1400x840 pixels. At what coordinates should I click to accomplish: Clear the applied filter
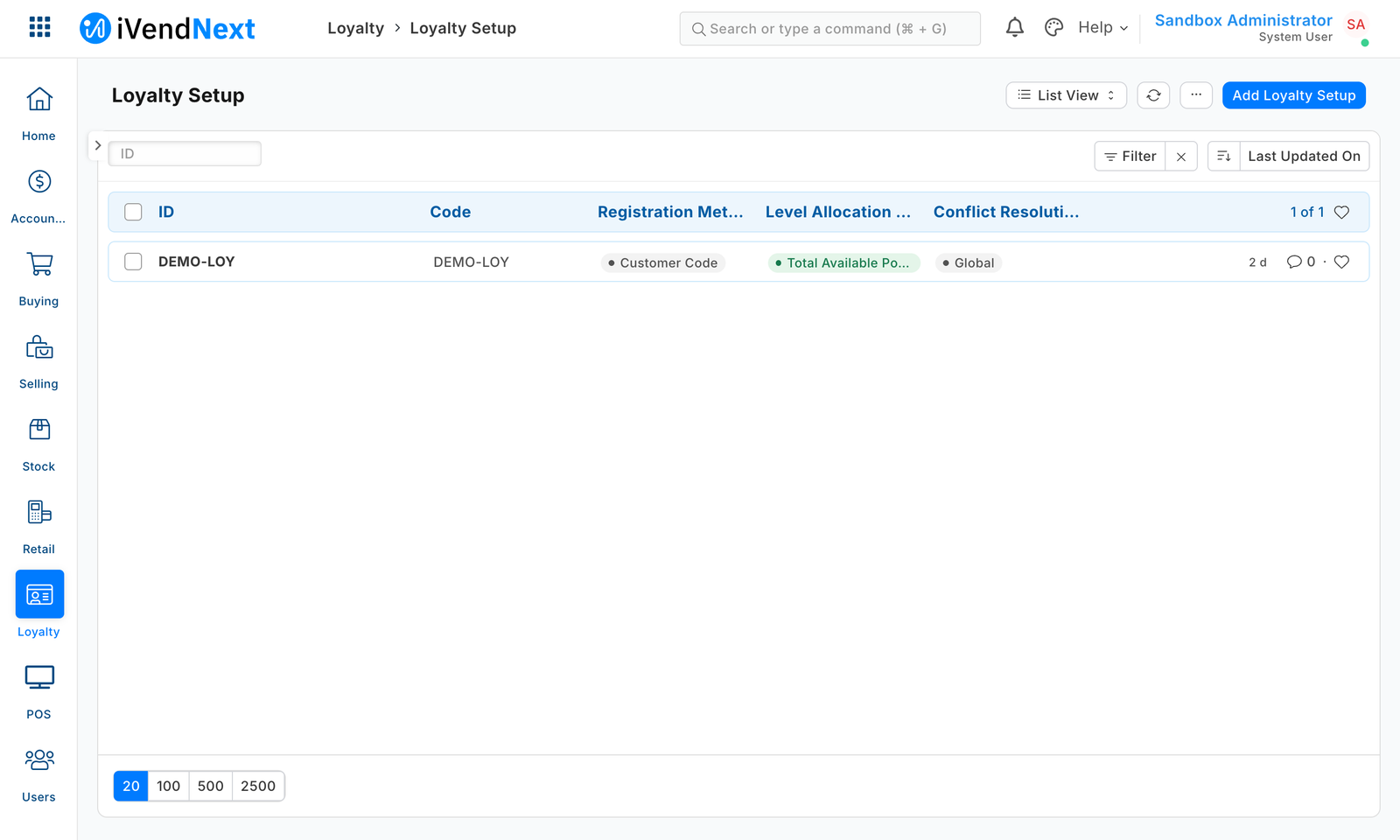(x=1181, y=157)
